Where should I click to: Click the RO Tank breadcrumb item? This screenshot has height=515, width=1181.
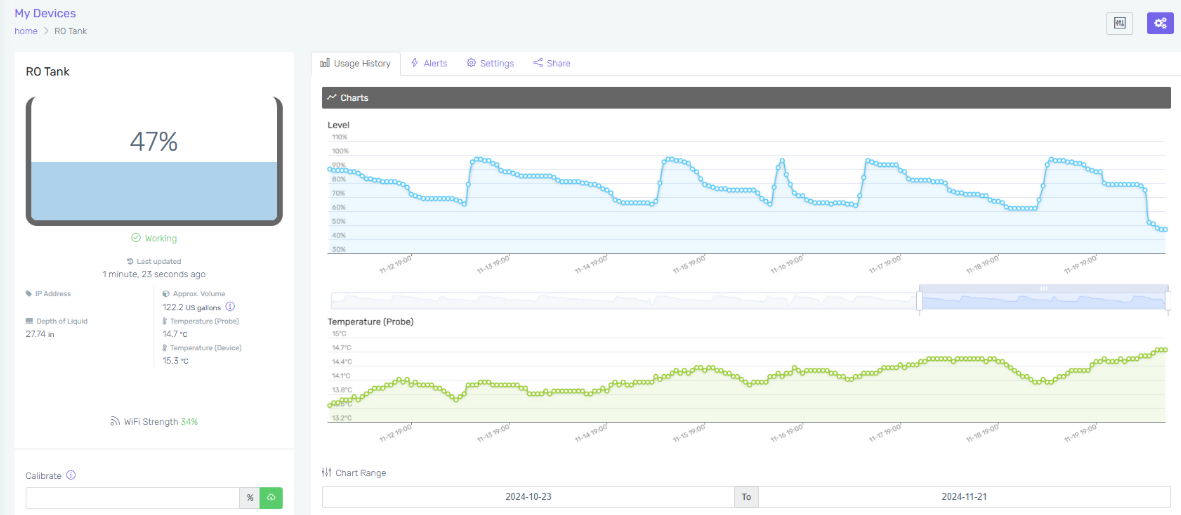click(x=71, y=31)
